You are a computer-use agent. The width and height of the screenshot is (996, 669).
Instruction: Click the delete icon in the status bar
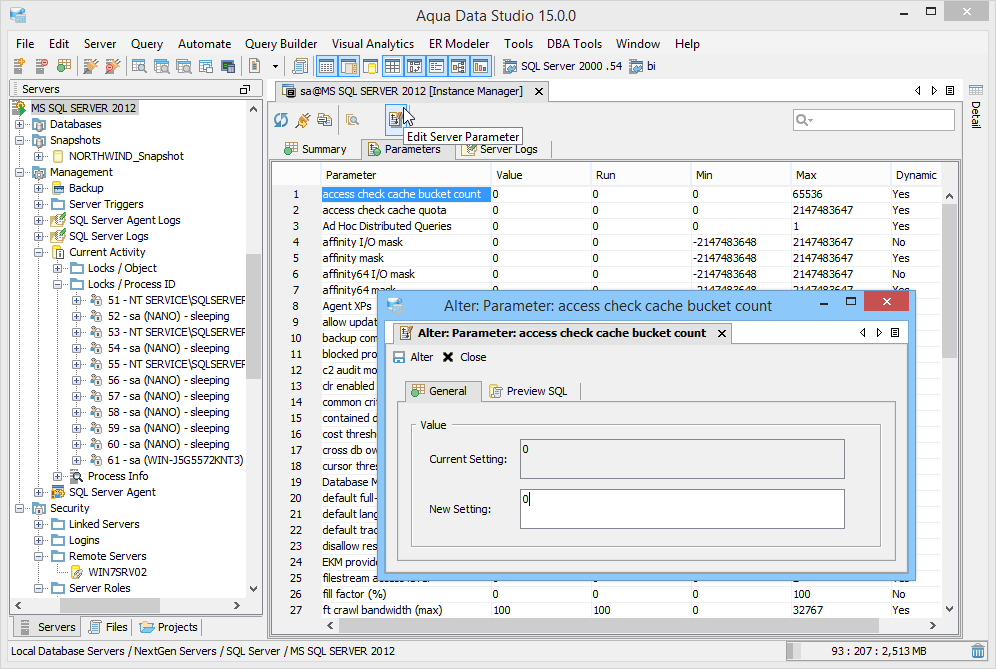(977, 650)
